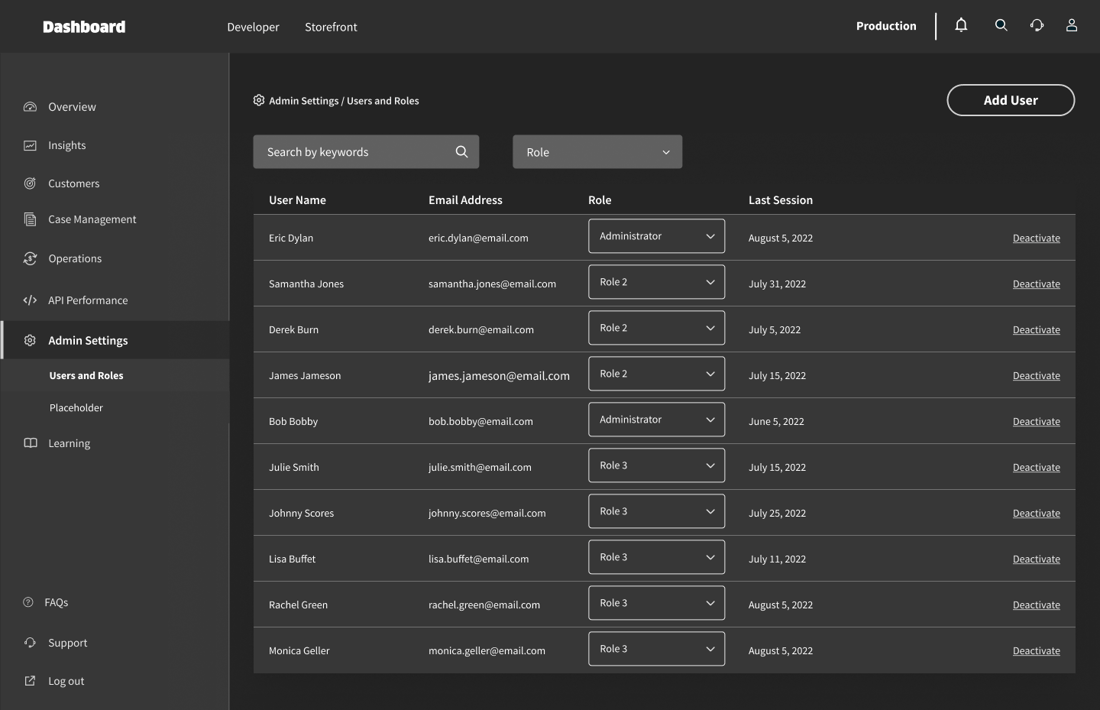Deactivate Samantha Jones's account
Image resolution: width=1100 pixels, height=710 pixels.
pos(1036,283)
